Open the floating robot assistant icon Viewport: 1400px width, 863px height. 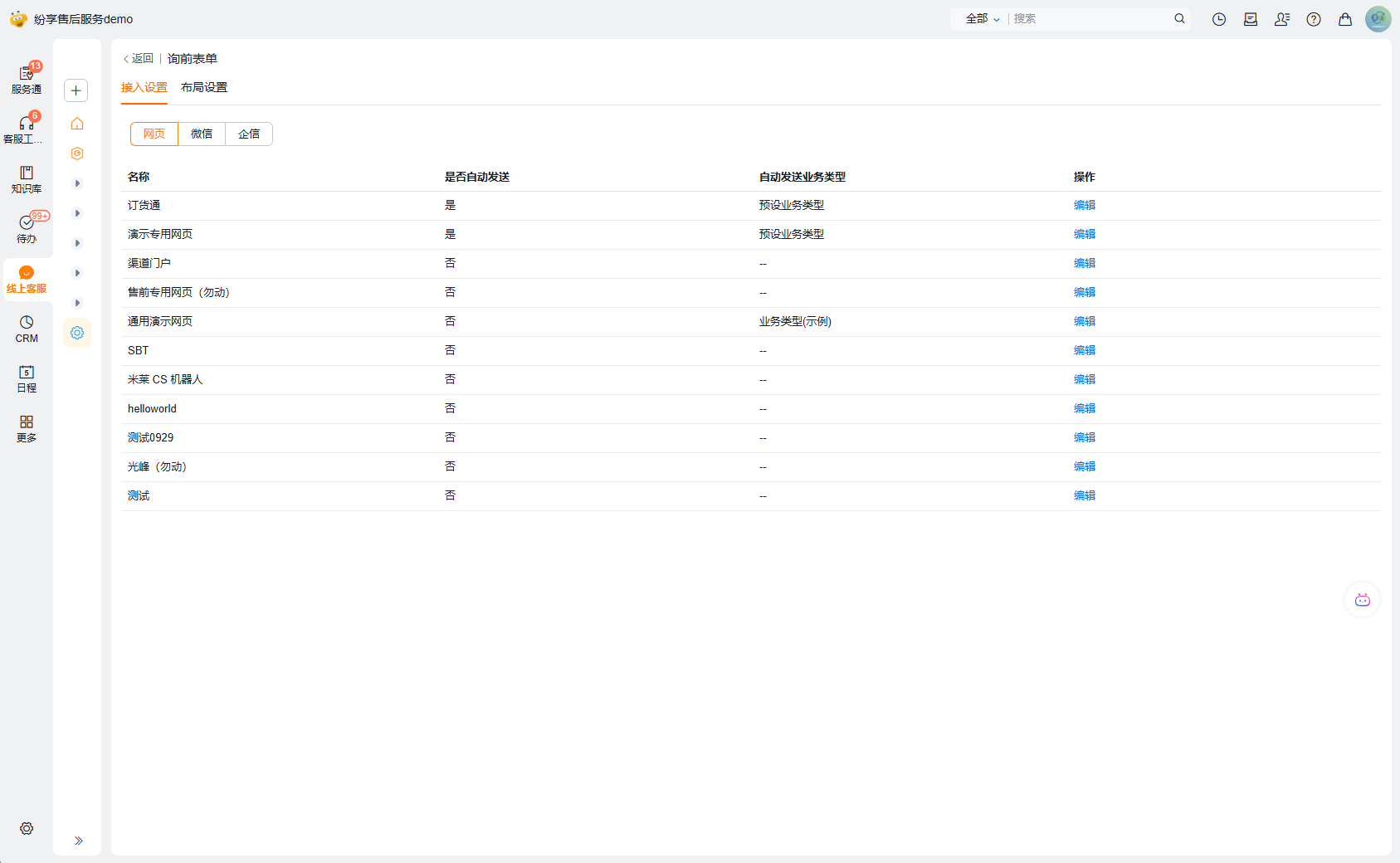pos(1363,600)
